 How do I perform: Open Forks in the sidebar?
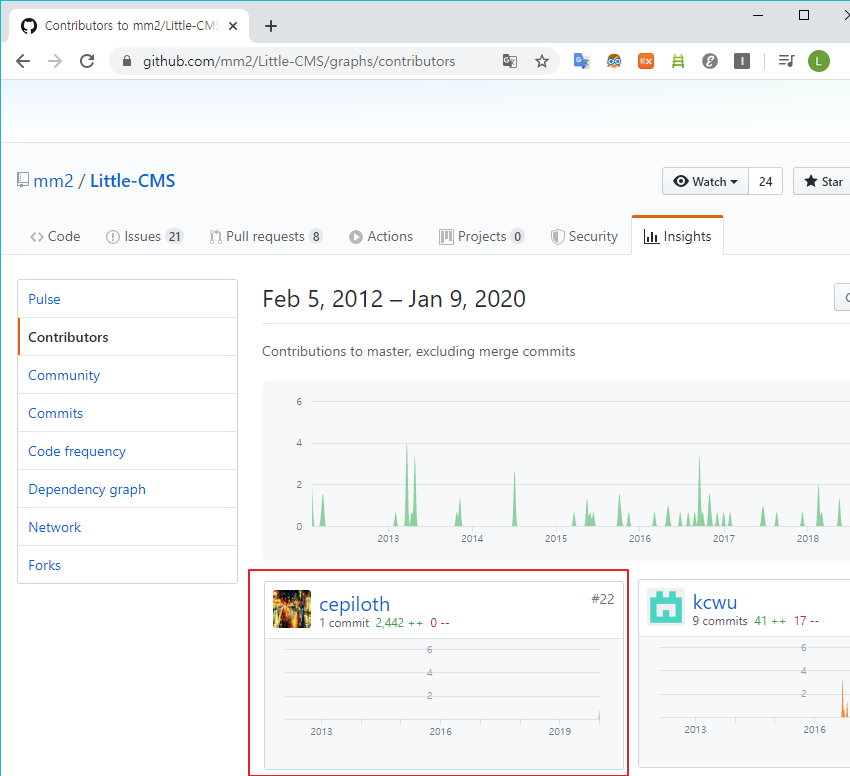click(x=127, y=565)
